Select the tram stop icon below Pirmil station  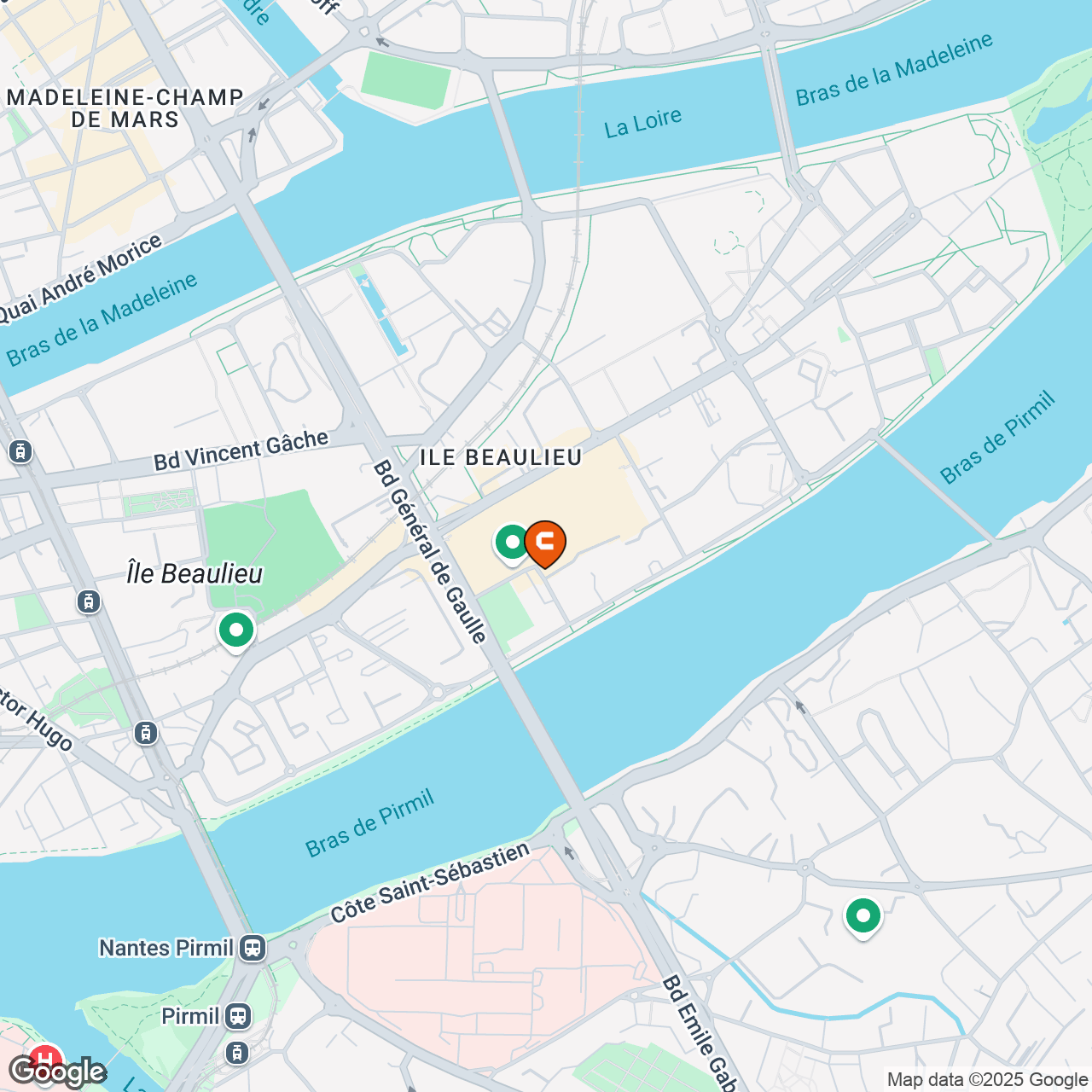tap(237, 1053)
